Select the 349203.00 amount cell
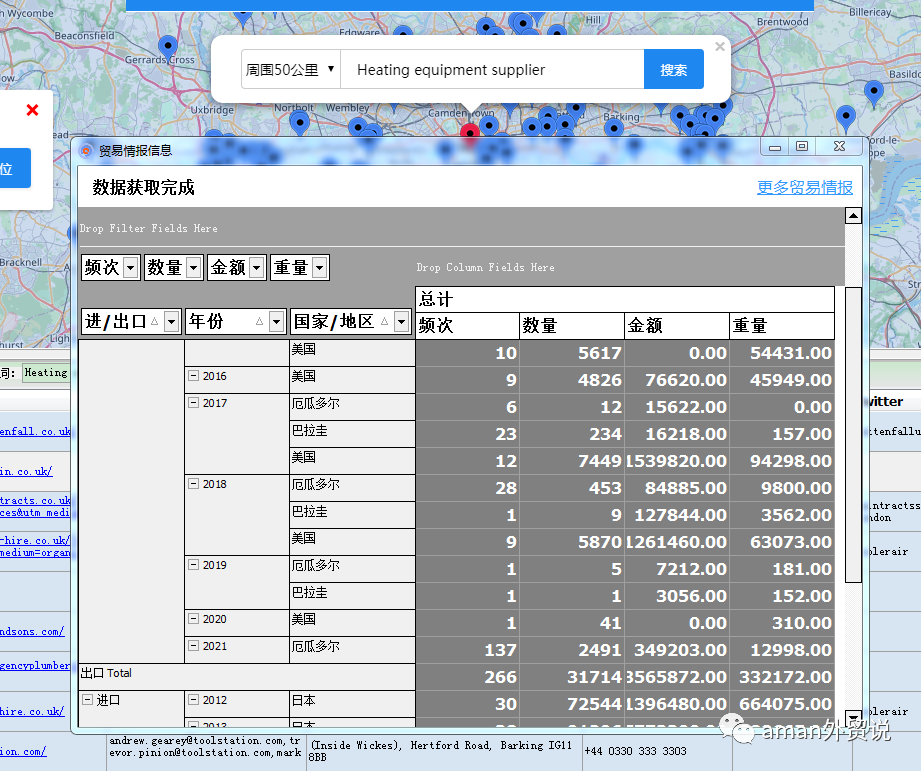921x771 pixels. point(677,650)
